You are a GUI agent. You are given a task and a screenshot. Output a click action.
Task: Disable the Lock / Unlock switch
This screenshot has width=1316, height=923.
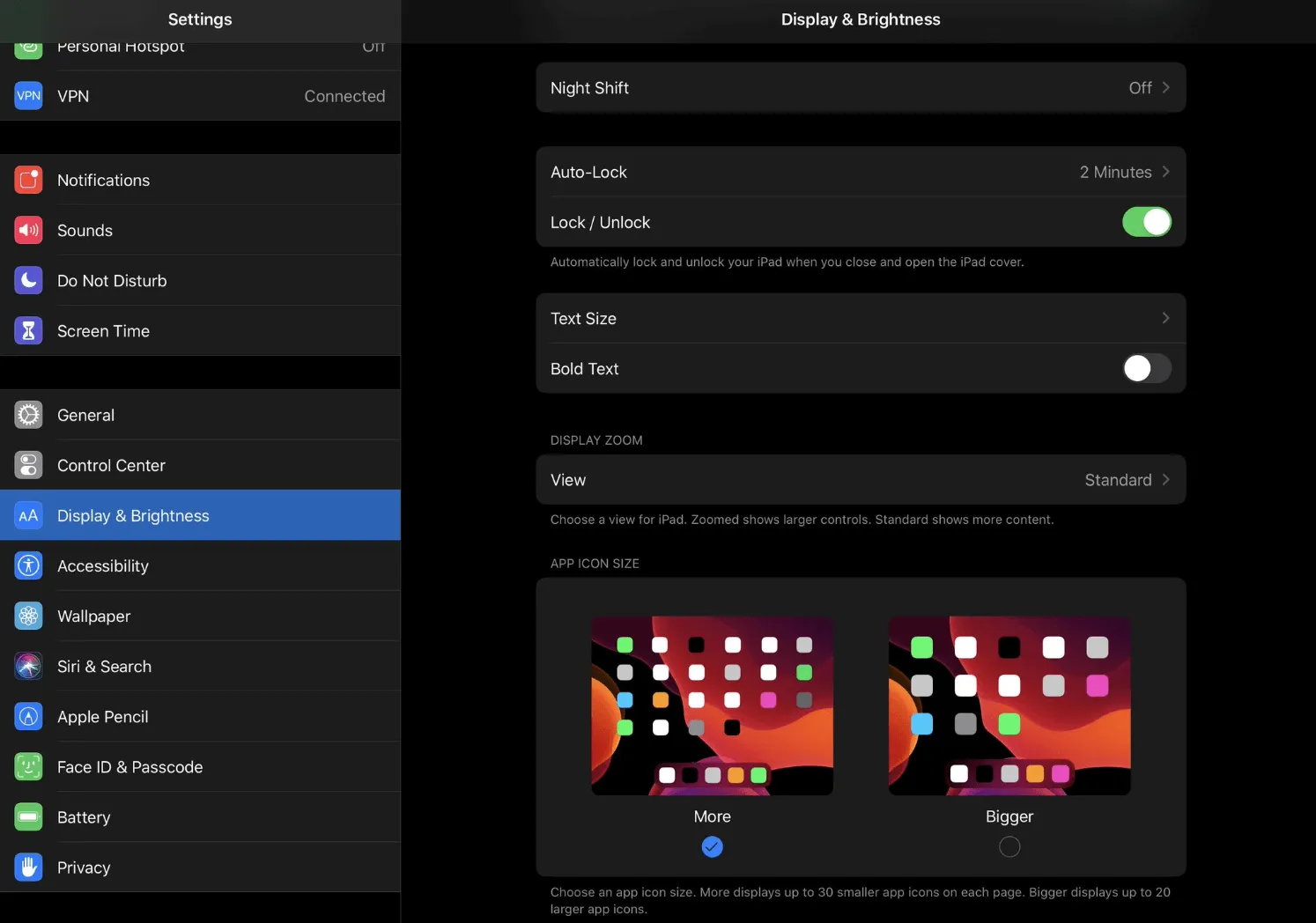(x=1146, y=222)
